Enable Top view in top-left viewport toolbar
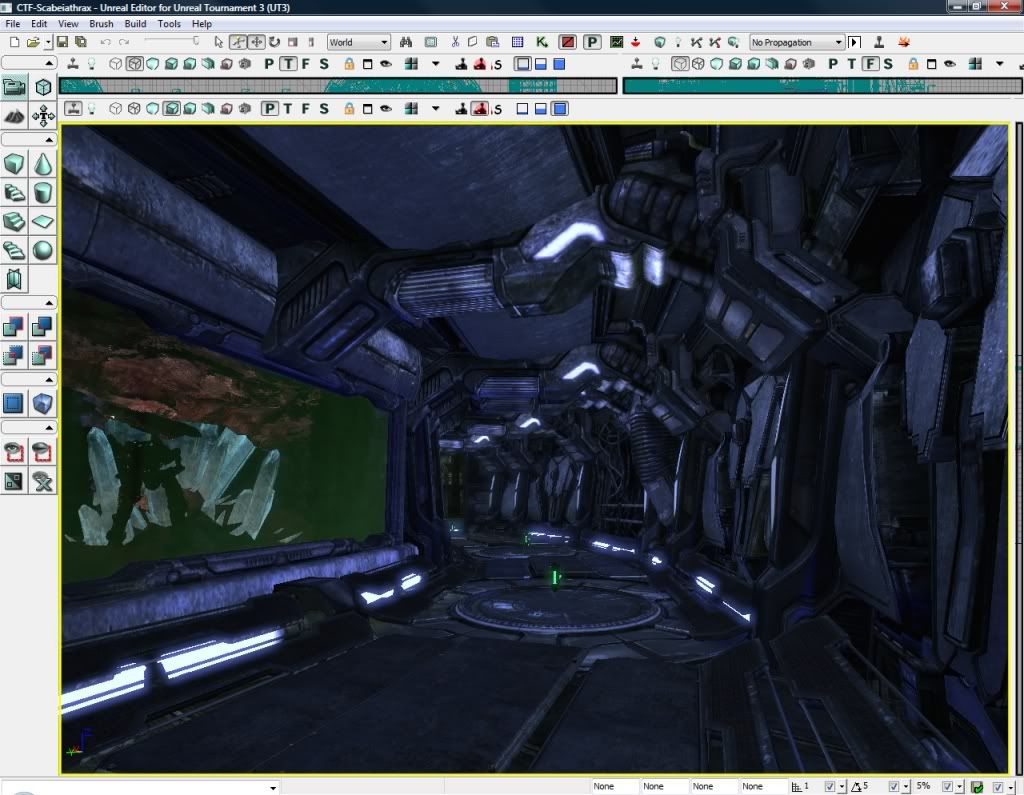The image size is (1024, 795). 288,64
